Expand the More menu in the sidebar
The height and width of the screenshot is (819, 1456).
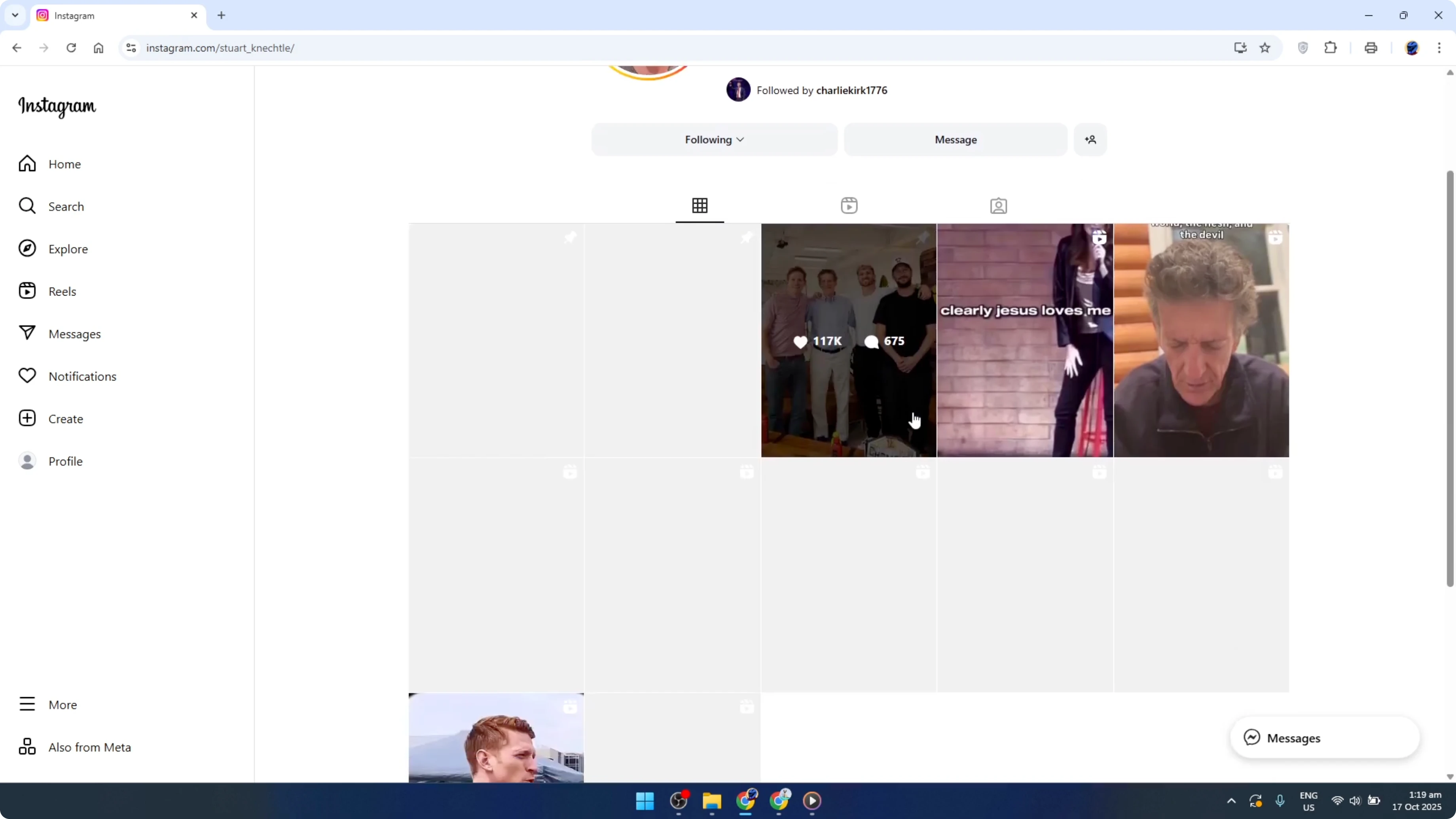[x=27, y=704]
